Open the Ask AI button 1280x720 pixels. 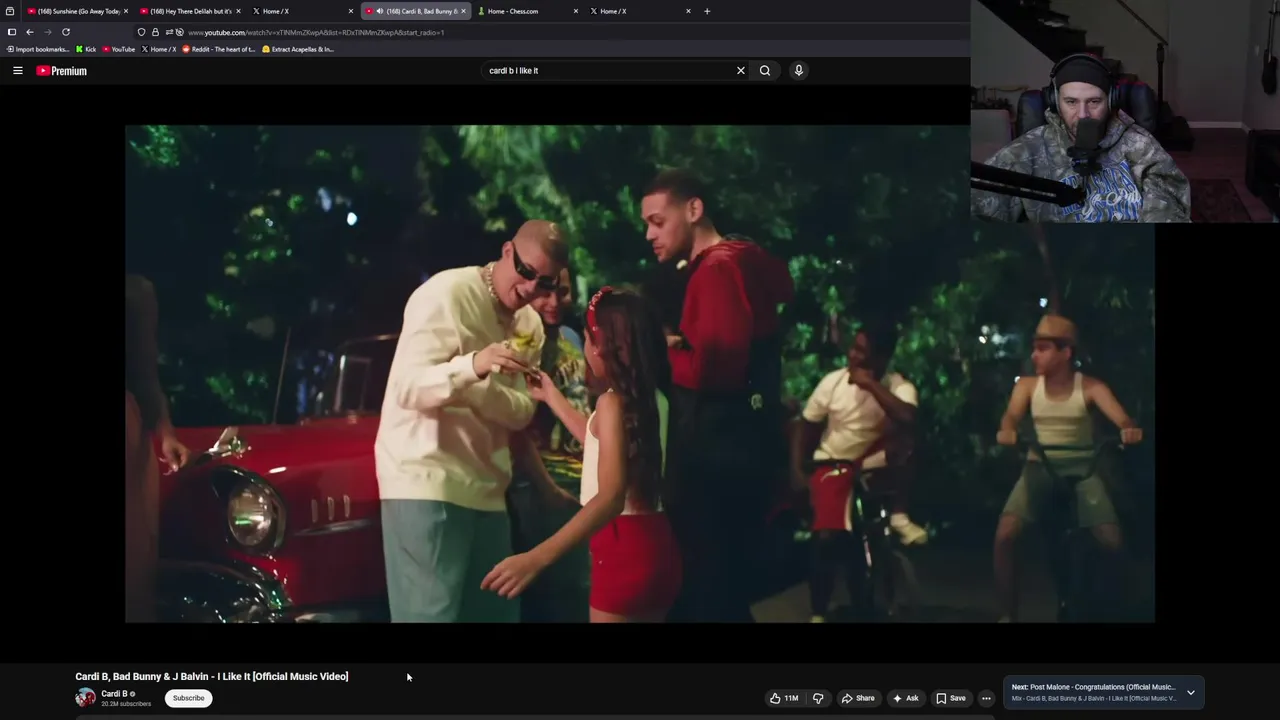coord(905,698)
